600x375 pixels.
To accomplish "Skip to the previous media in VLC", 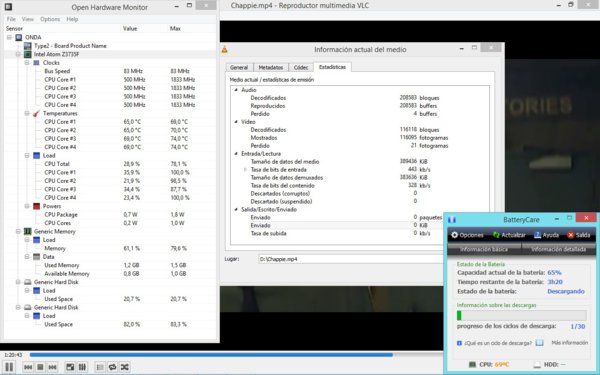I will [x=28, y=367].
